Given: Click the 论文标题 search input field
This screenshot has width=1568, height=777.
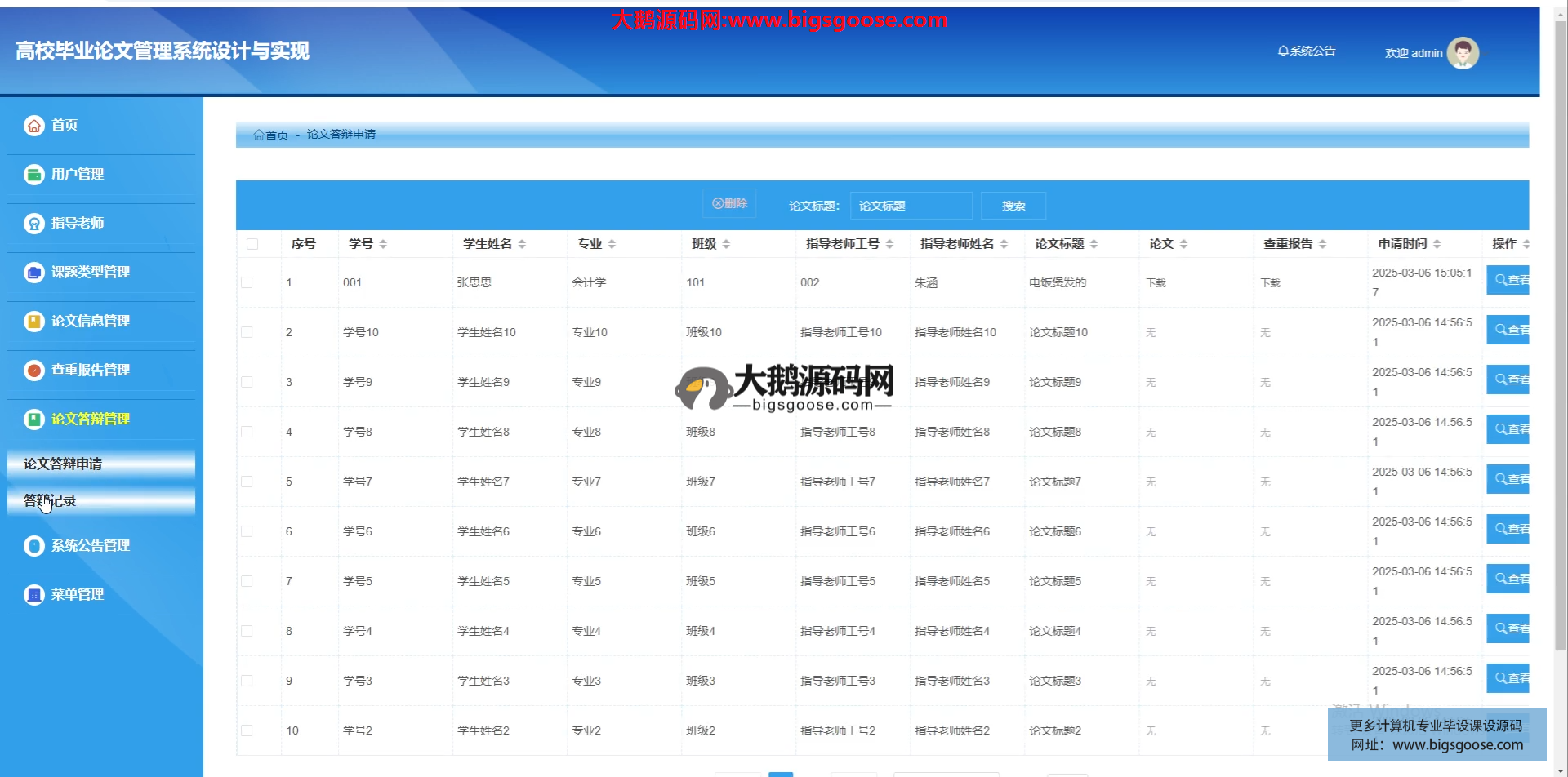Looking at the screenshot, I should 911,206.
